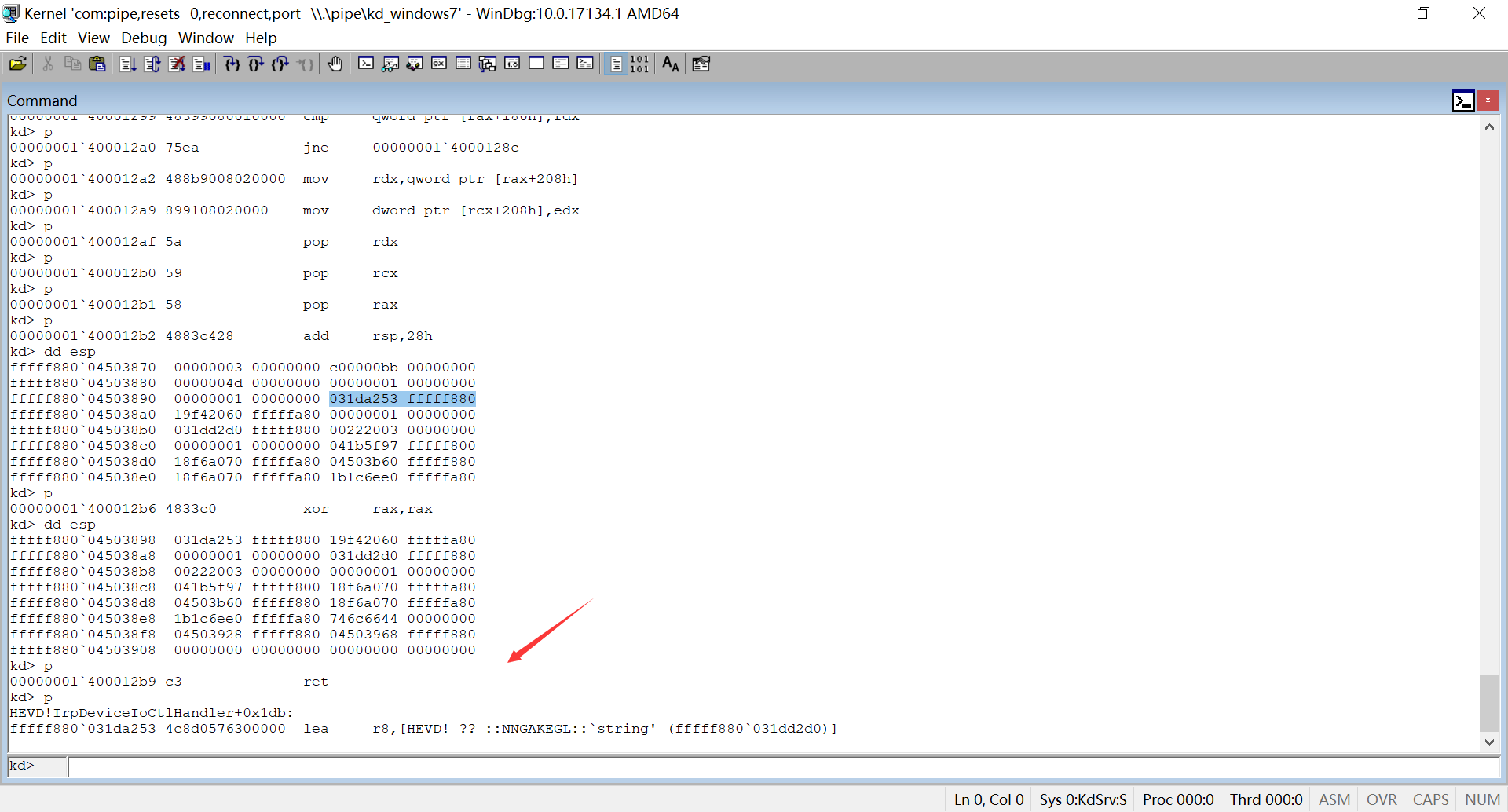Screen dimensions: 1508x812
Task: Open the Scratch Pad window icon
Action: click(536, 64)
